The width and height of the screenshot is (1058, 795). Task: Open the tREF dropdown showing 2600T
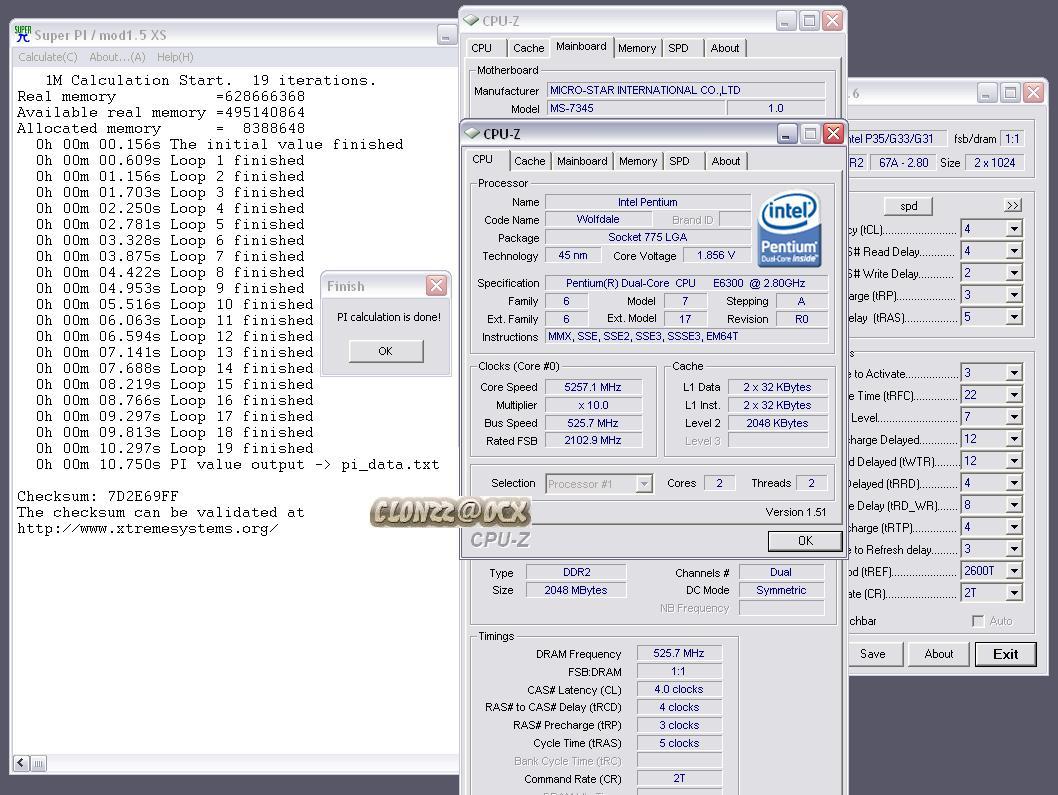tap(1014, 571)
